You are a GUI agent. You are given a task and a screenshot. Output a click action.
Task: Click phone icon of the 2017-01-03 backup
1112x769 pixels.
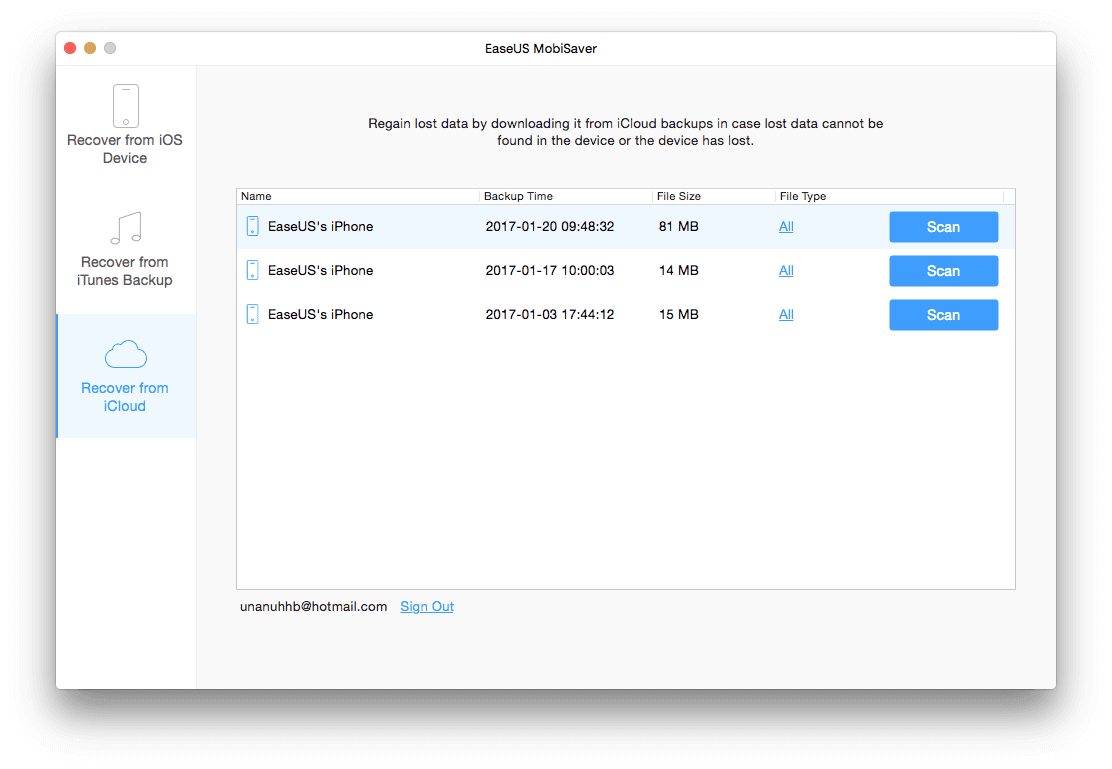pyautogui.click(x=252, y=315)
